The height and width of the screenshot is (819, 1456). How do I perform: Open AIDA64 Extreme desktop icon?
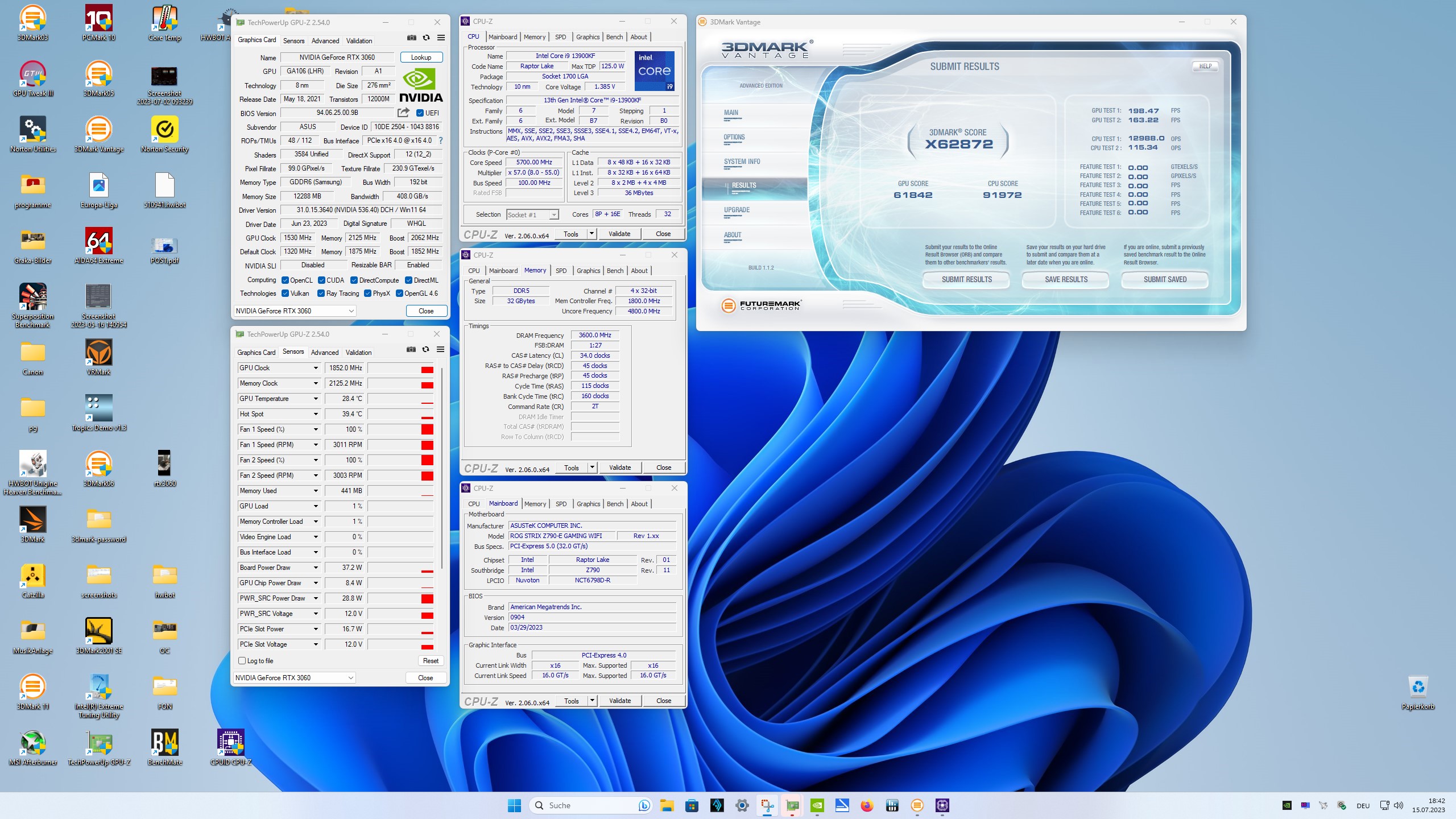pyautogui.click(x=98, y=246)
